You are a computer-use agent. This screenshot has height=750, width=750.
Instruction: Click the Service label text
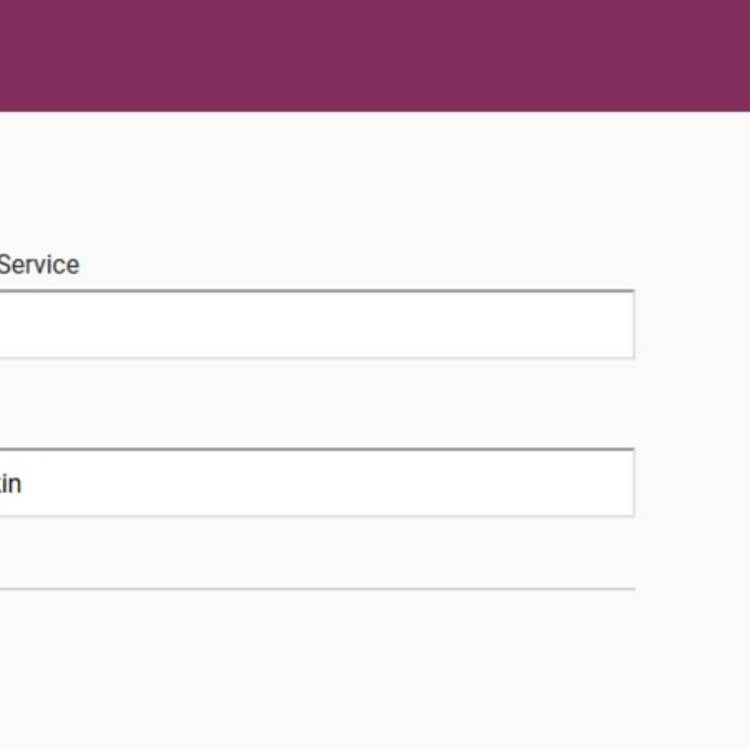[39, 265]
